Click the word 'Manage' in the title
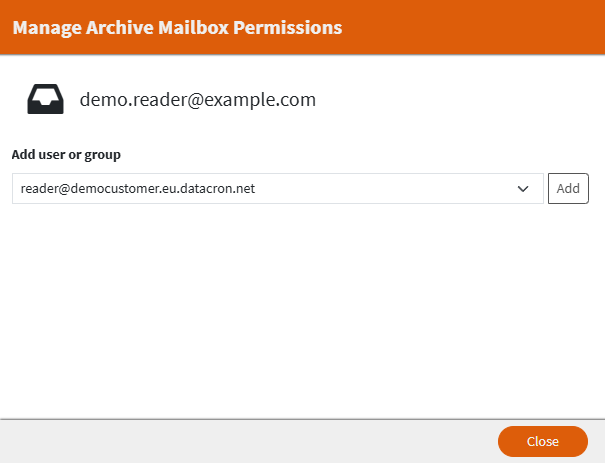Image resolution: width=605 pixels, height=463 pixels. click(x=44, y=28)
